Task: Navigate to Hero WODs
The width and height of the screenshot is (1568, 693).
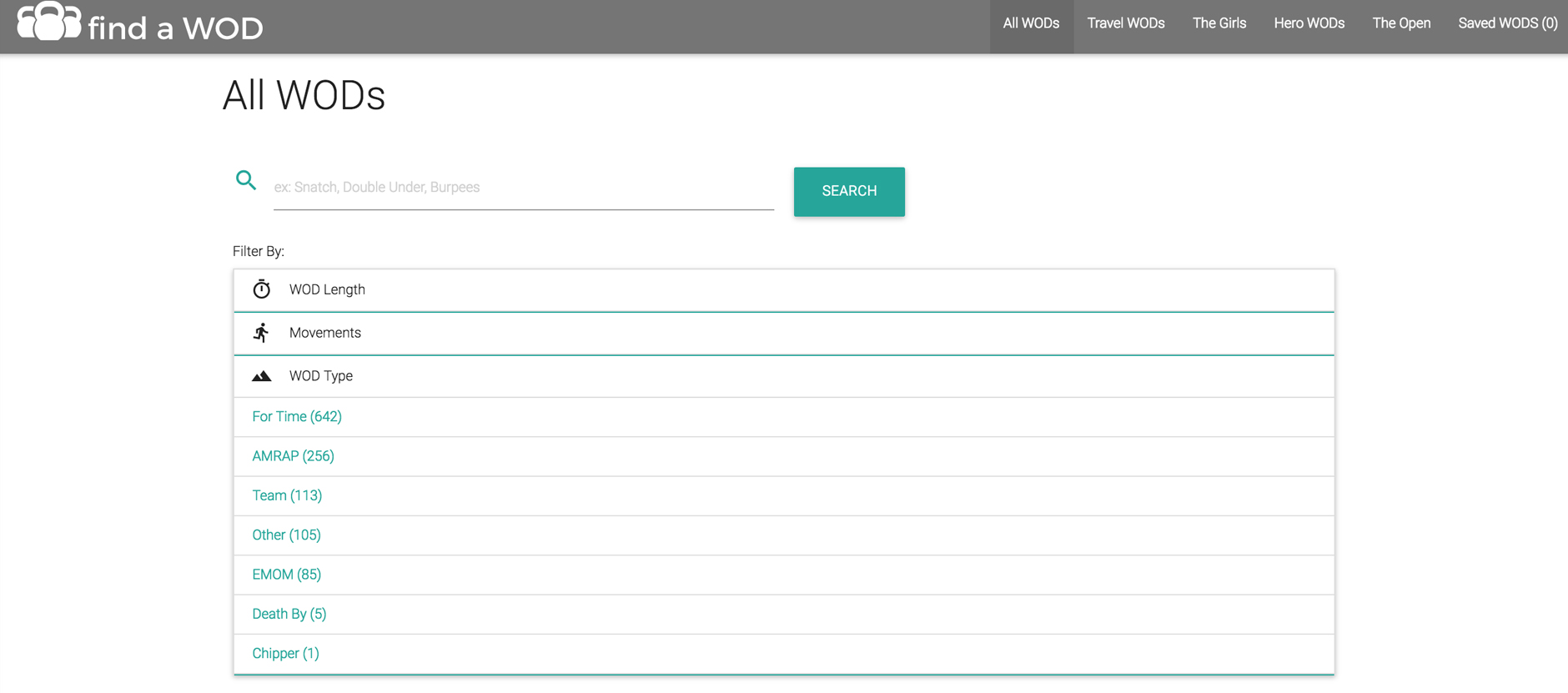Action: (1309, 24)
